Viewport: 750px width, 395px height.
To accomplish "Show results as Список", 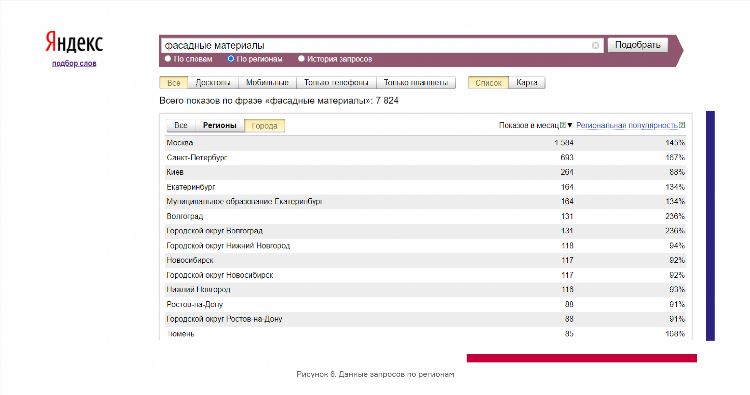I will click(x=488, y=83).
